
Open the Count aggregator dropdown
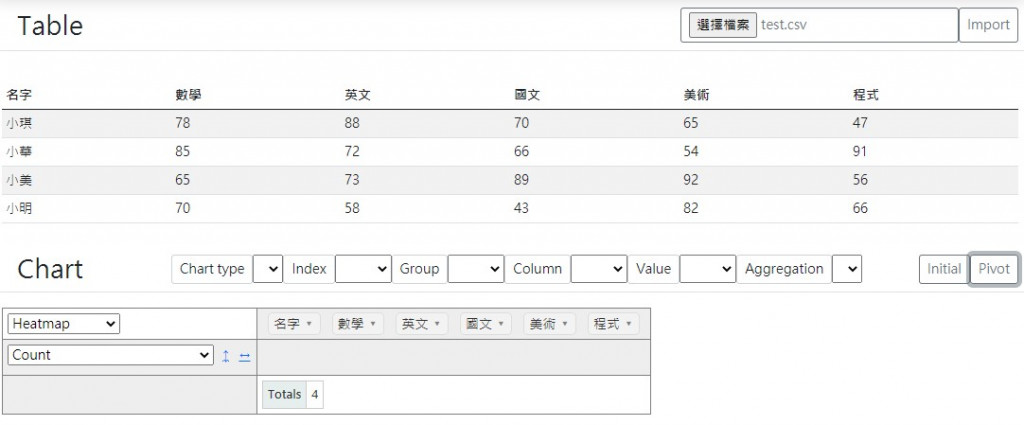pos(110,355)
